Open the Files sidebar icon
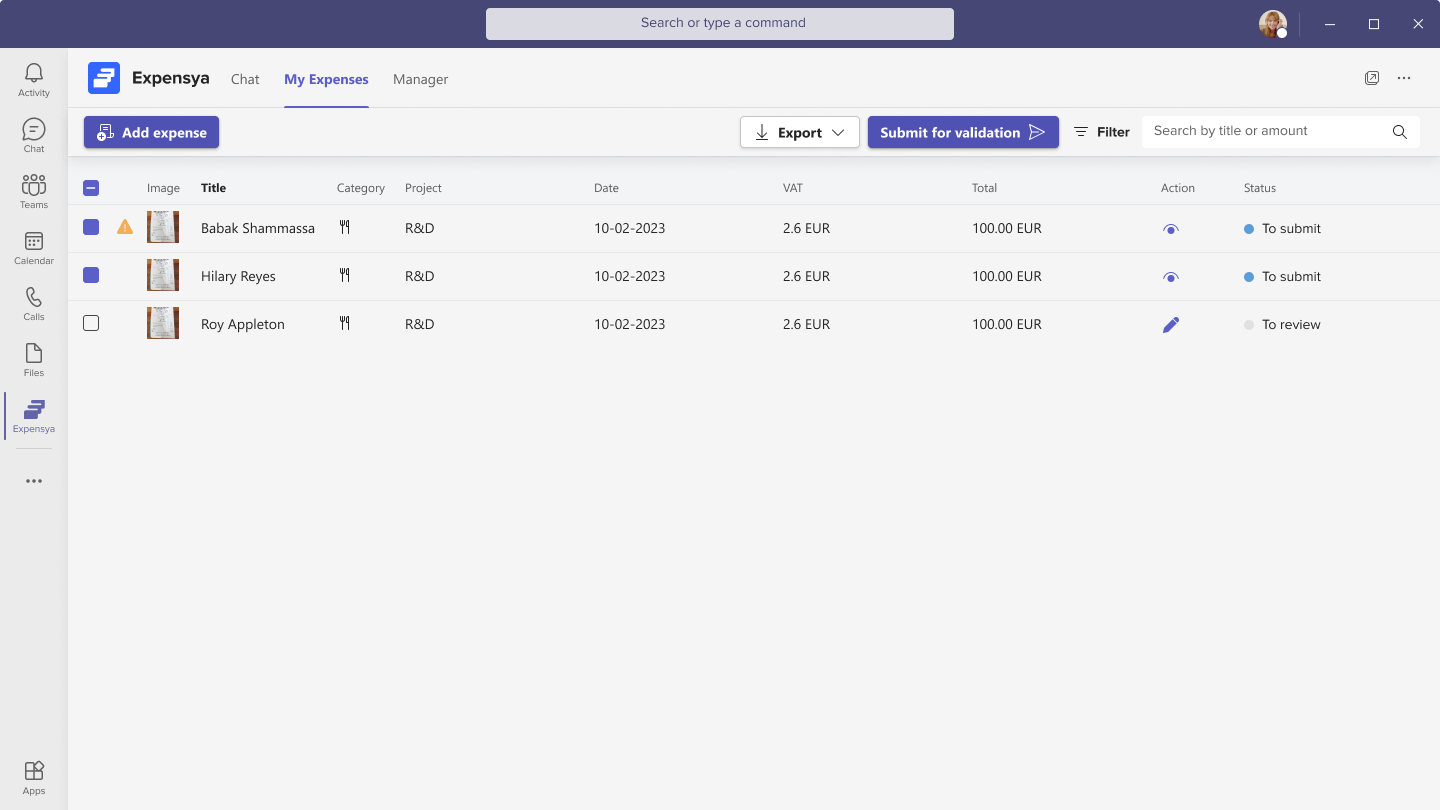 (34, 360)
